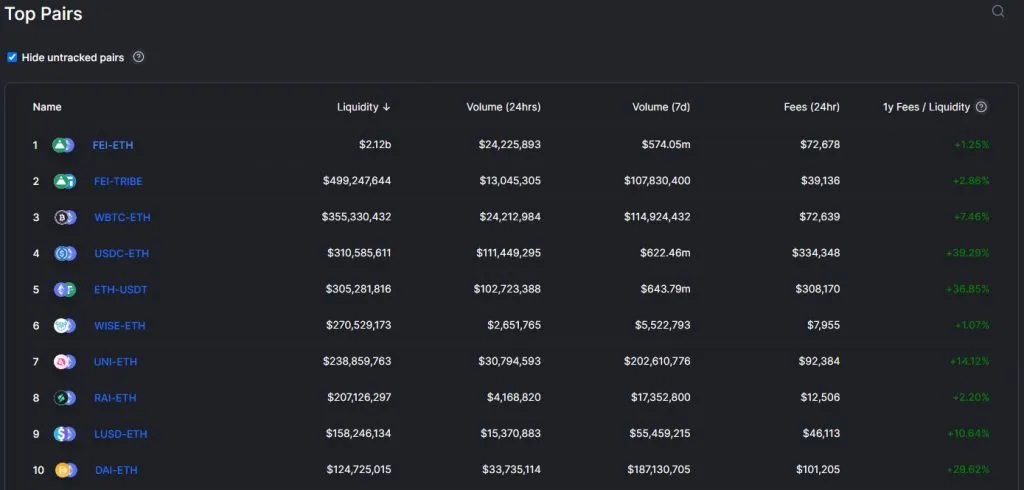Sort by the Volume (7d) column header
The height and width of the screenshot is (490, 1024).
661,107
